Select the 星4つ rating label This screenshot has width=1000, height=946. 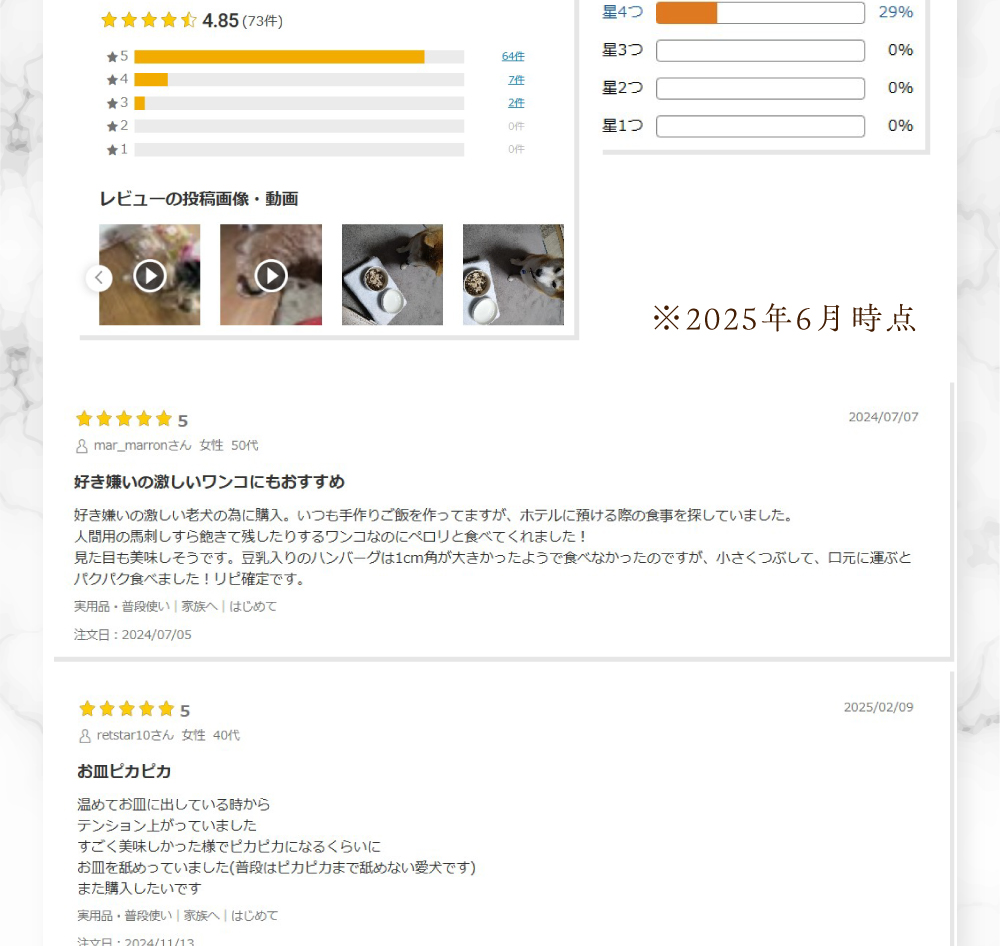(622, 12)
